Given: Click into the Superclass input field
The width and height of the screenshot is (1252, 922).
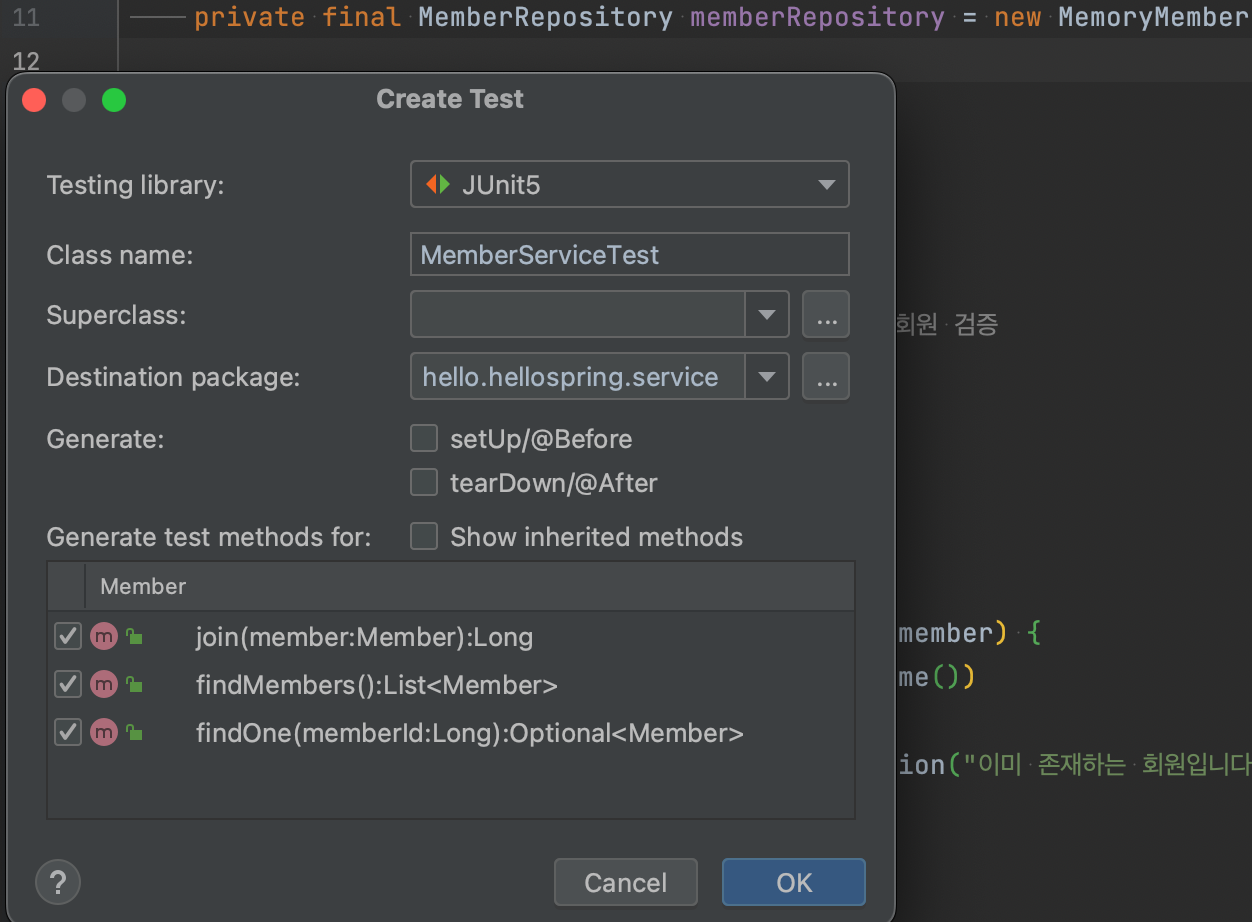Looking at the screenshot, I should pyautogui.click(x=578, y=315).
